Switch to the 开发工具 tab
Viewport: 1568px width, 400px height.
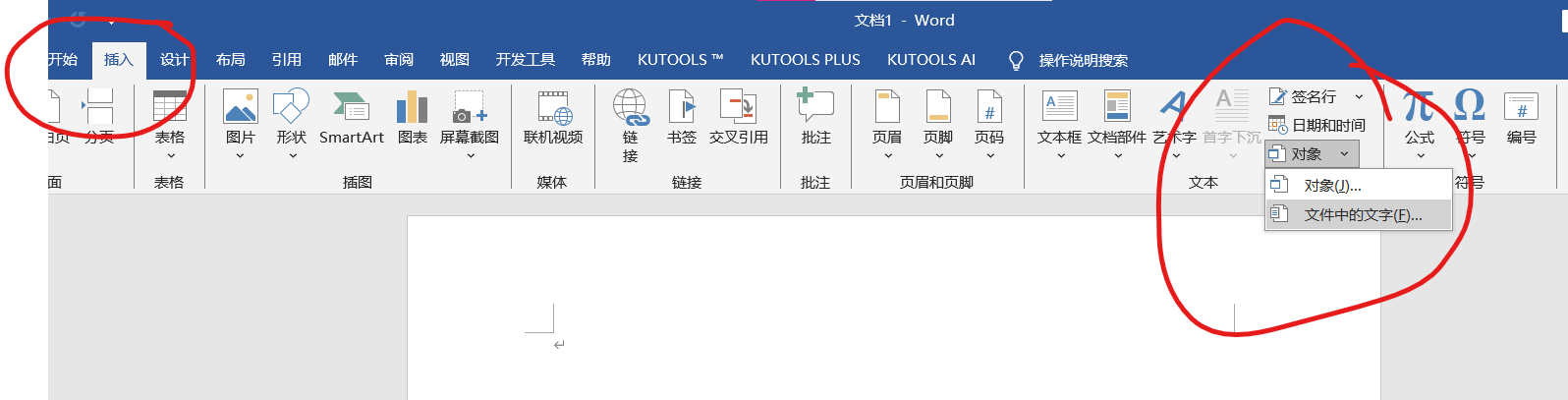pos(526,60)
